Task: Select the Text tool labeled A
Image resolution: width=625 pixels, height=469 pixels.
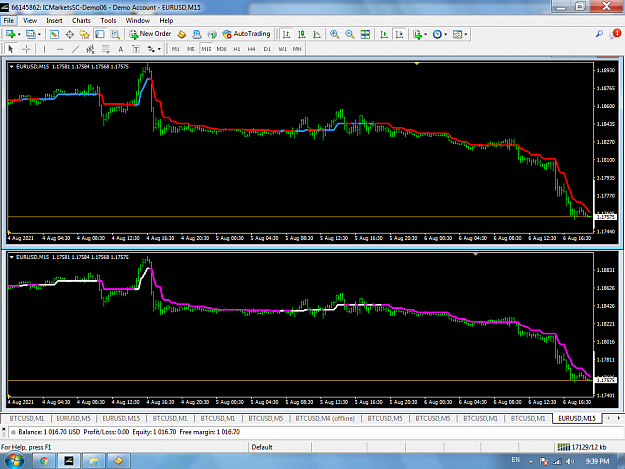Action: tap(121, 49)
